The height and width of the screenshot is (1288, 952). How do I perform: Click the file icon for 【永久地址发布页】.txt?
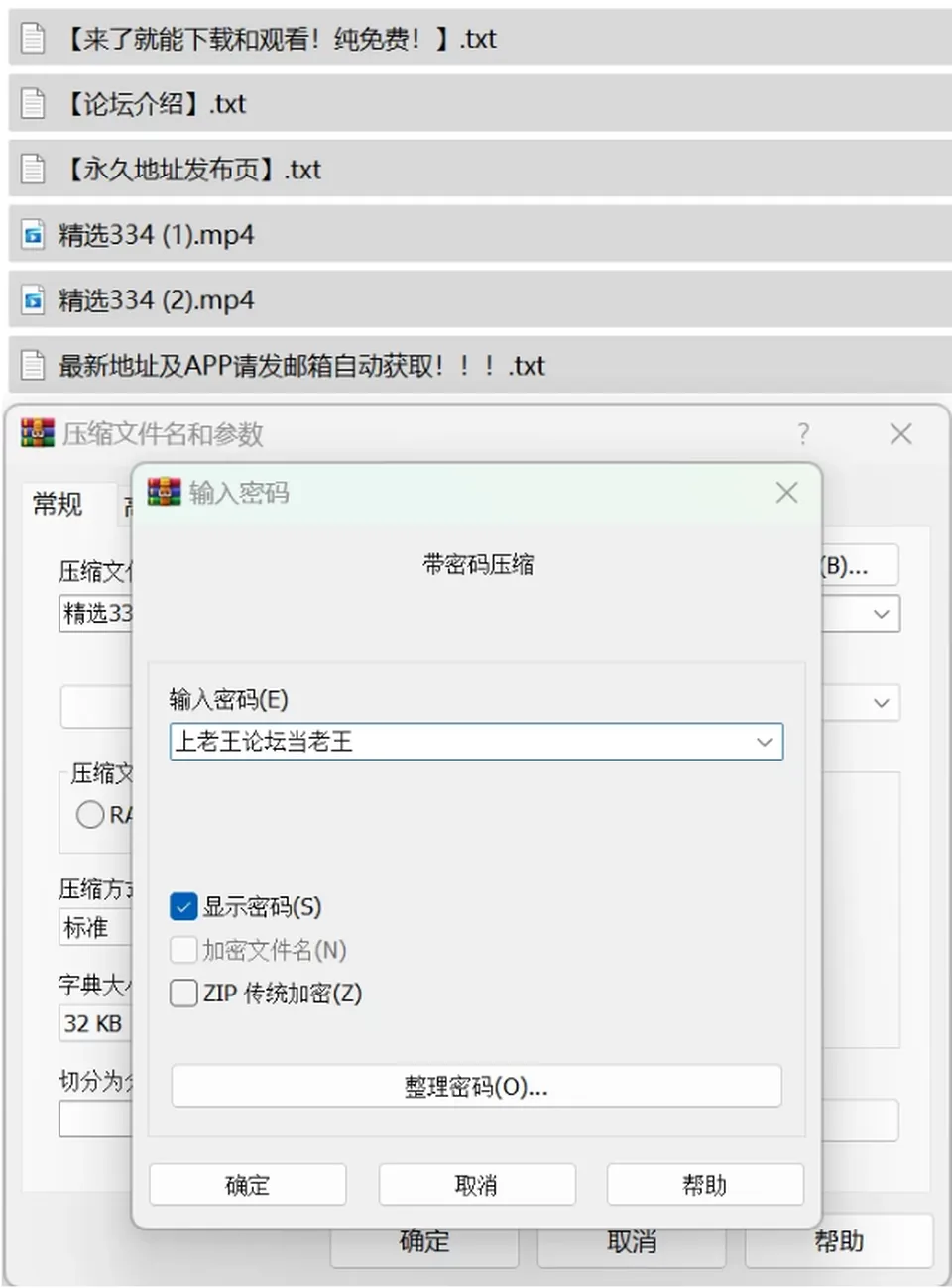click(x=33, y=169)
